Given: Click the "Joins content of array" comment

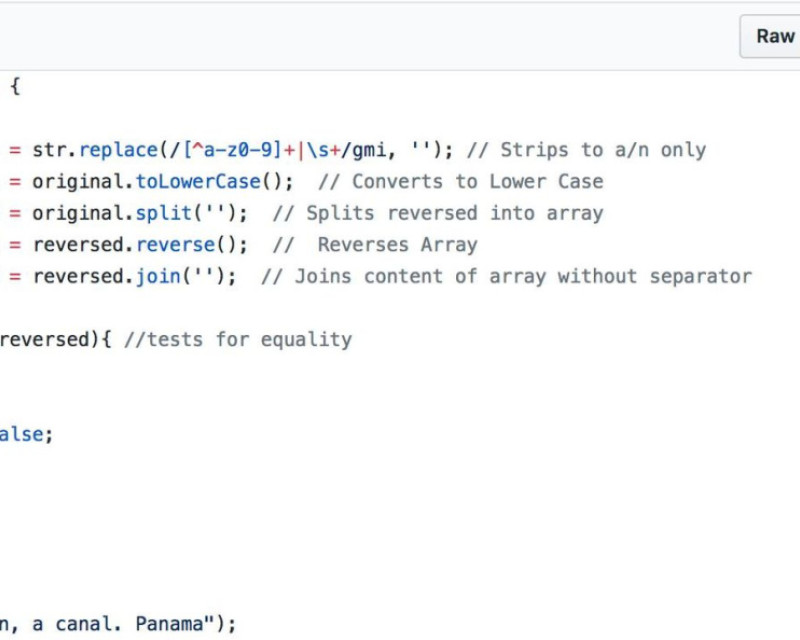Looking at the screenshot, I should 506,277.
